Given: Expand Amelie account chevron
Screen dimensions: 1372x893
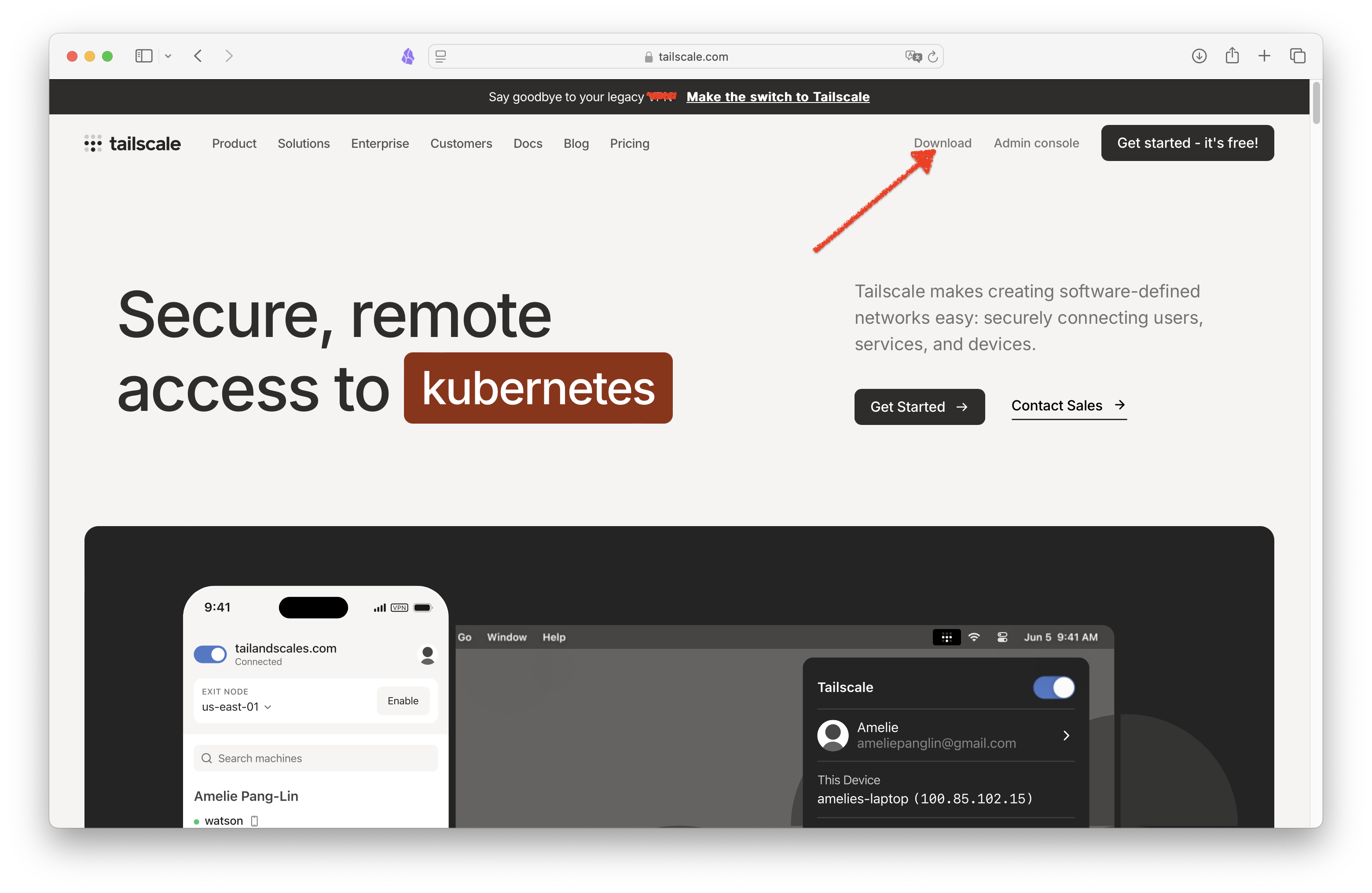Looking at the screenshot, I should coord(1066,735).
